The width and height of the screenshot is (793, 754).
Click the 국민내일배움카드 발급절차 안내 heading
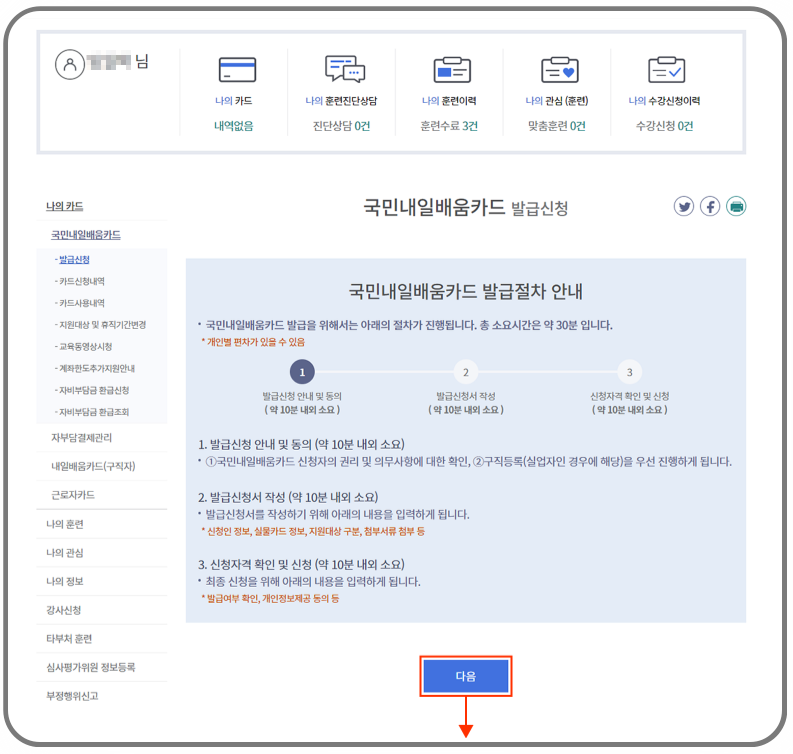pyautogui.click(x=466, y=291)
